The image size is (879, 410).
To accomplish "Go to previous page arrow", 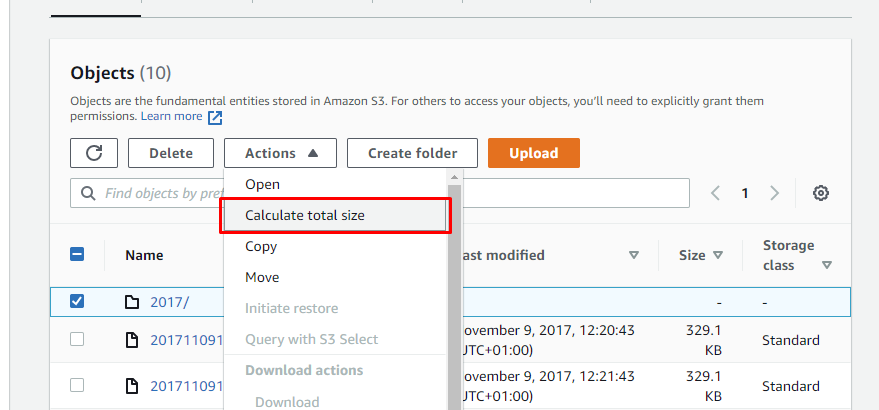I will [715, 194].
